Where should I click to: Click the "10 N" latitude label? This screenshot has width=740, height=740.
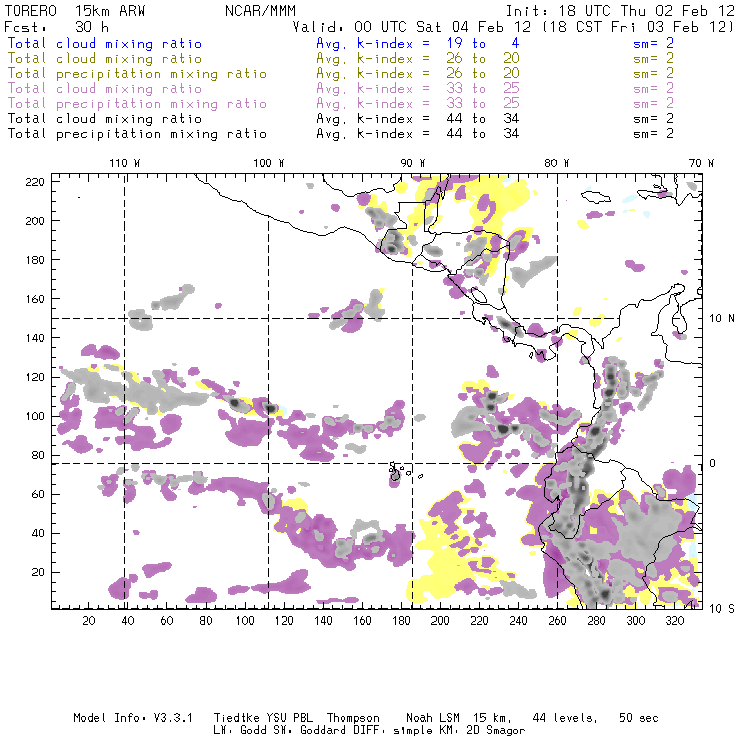coord(722,319)
